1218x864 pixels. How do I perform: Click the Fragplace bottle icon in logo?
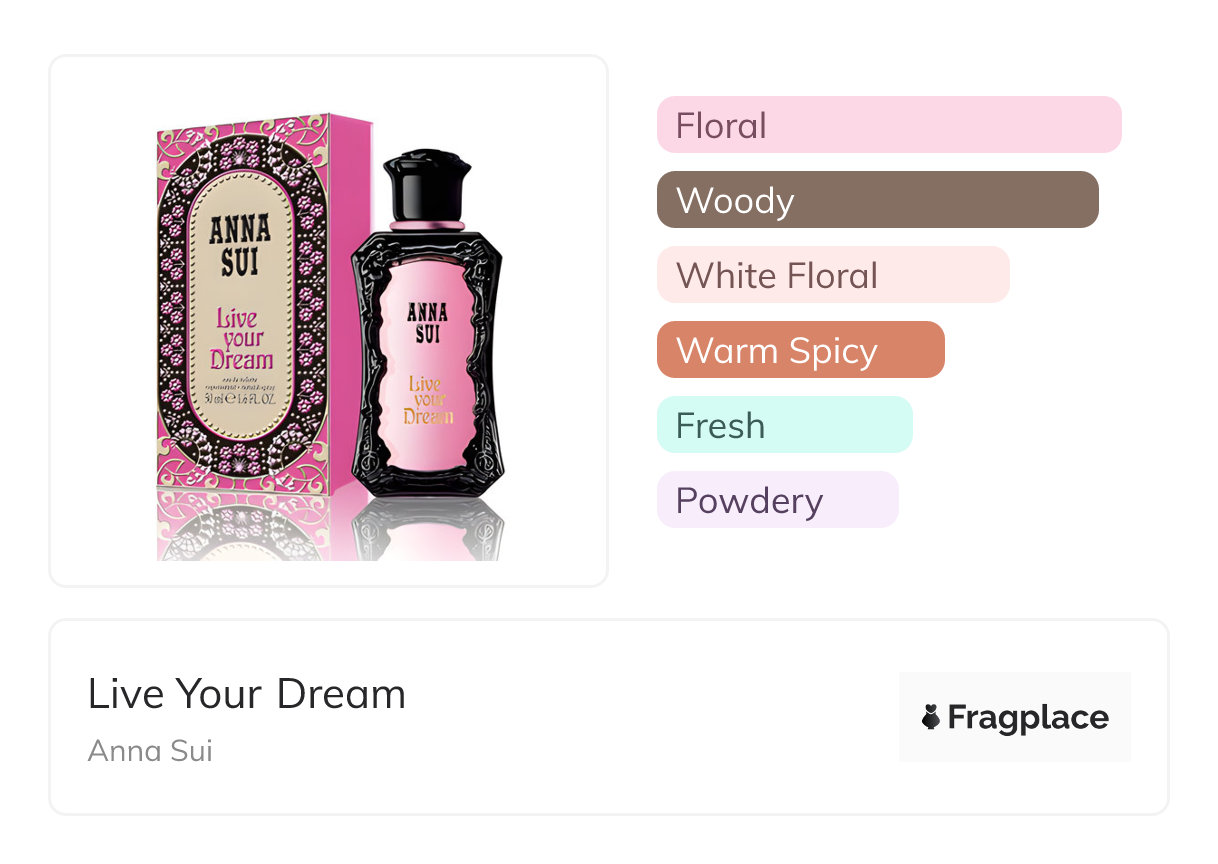tap(931, 717)
